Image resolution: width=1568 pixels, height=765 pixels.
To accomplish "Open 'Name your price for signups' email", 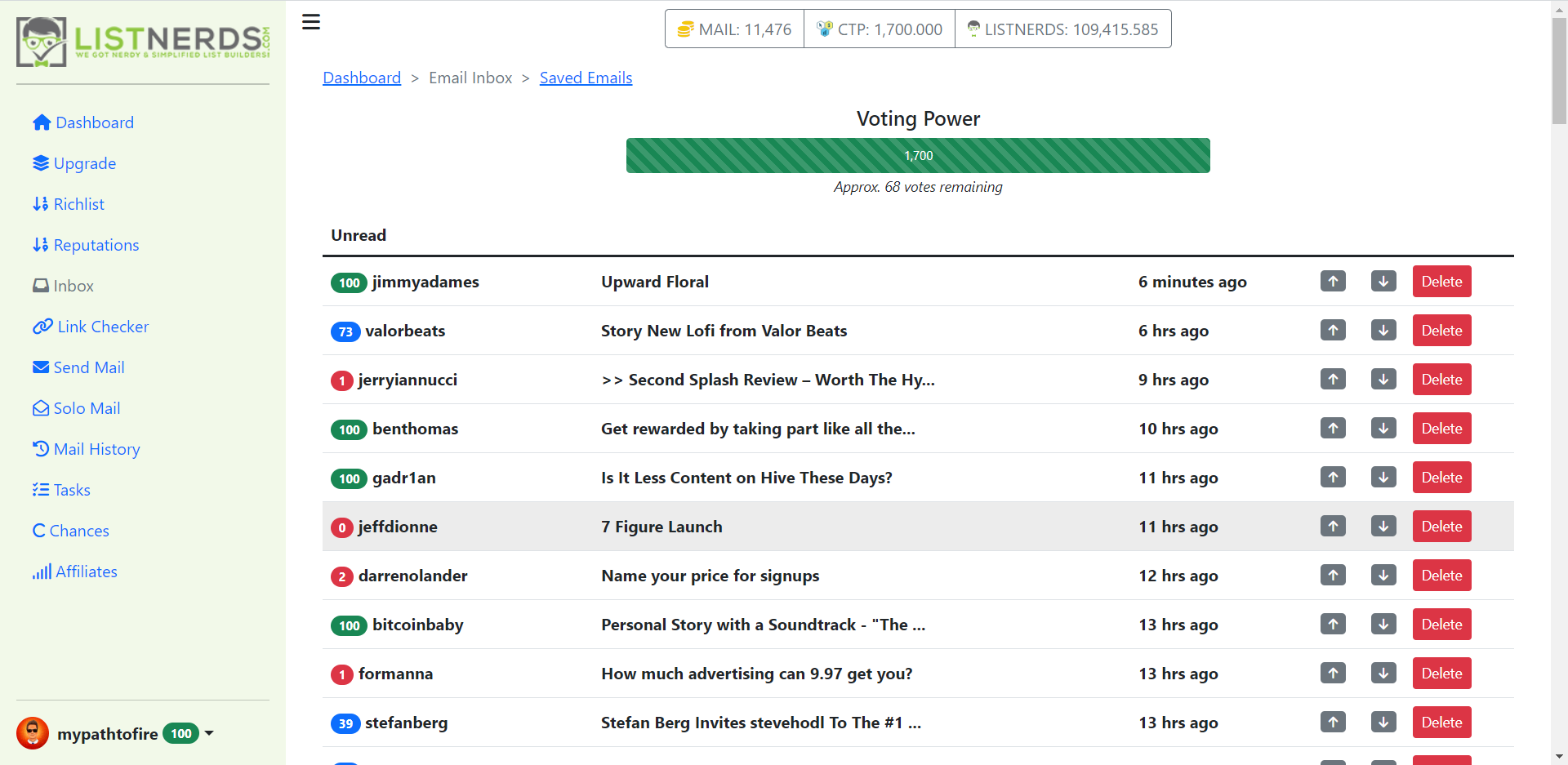I will [x=710, y=576].
